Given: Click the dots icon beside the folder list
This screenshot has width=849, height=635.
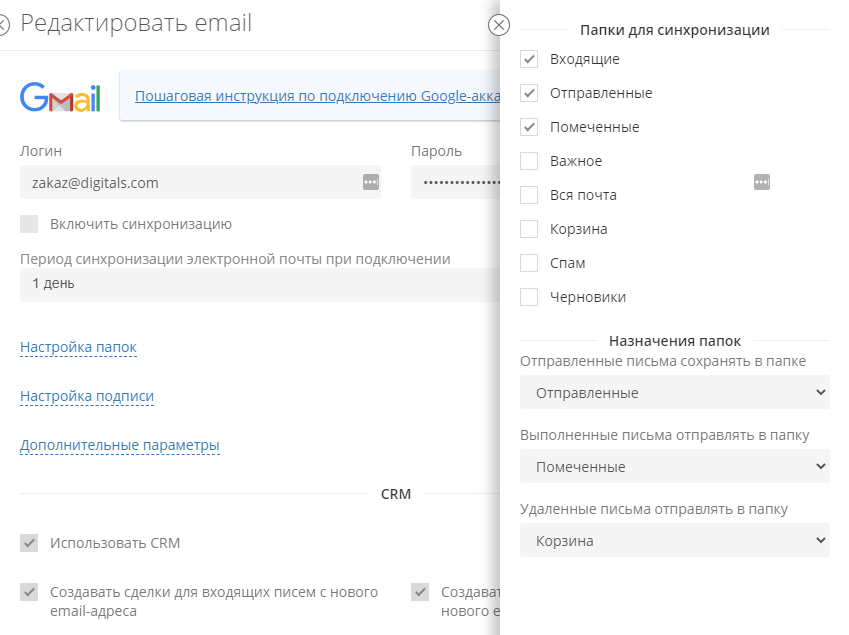Looking at the screenshot, I should (762, 181).
